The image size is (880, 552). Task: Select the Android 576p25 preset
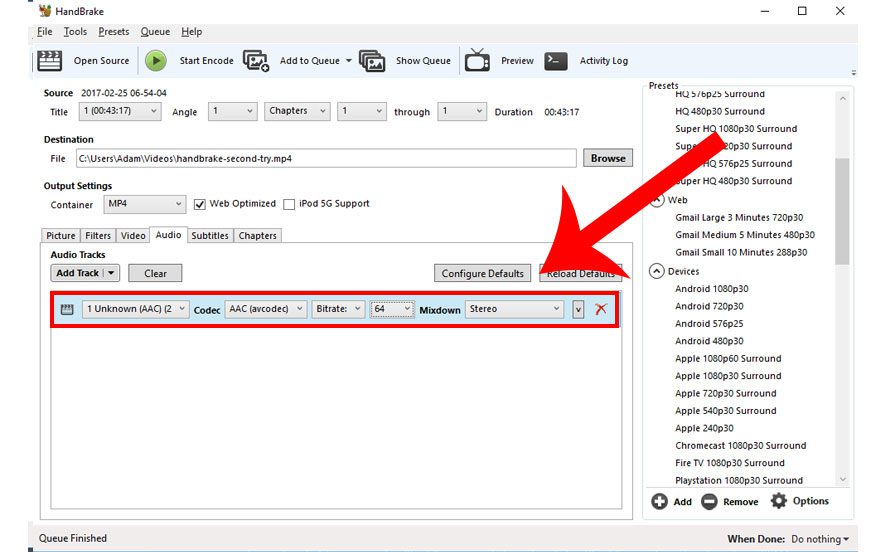pos(709,324)
